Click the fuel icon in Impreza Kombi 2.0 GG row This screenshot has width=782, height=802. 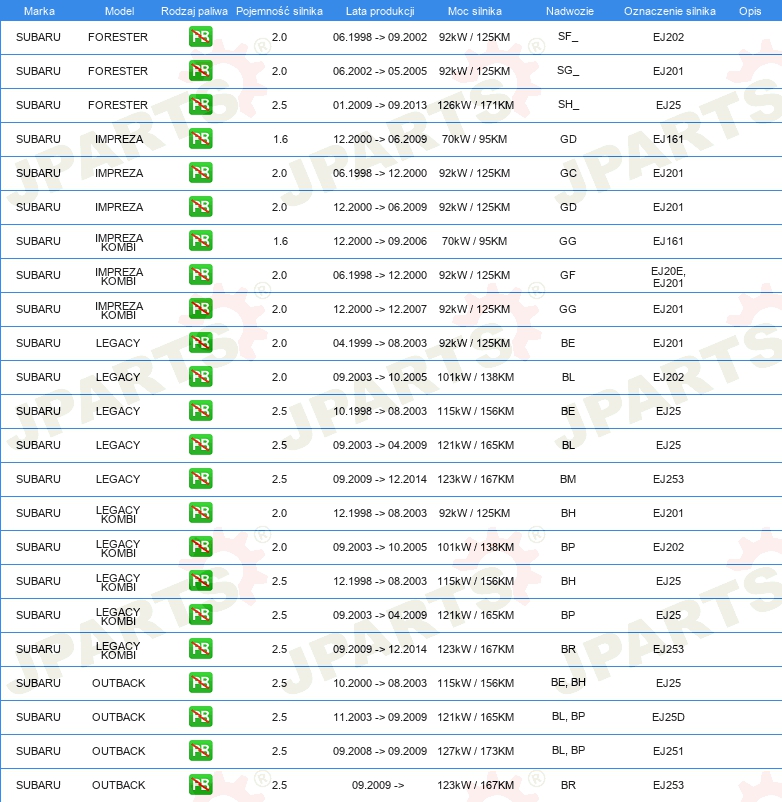coord(200,309)
